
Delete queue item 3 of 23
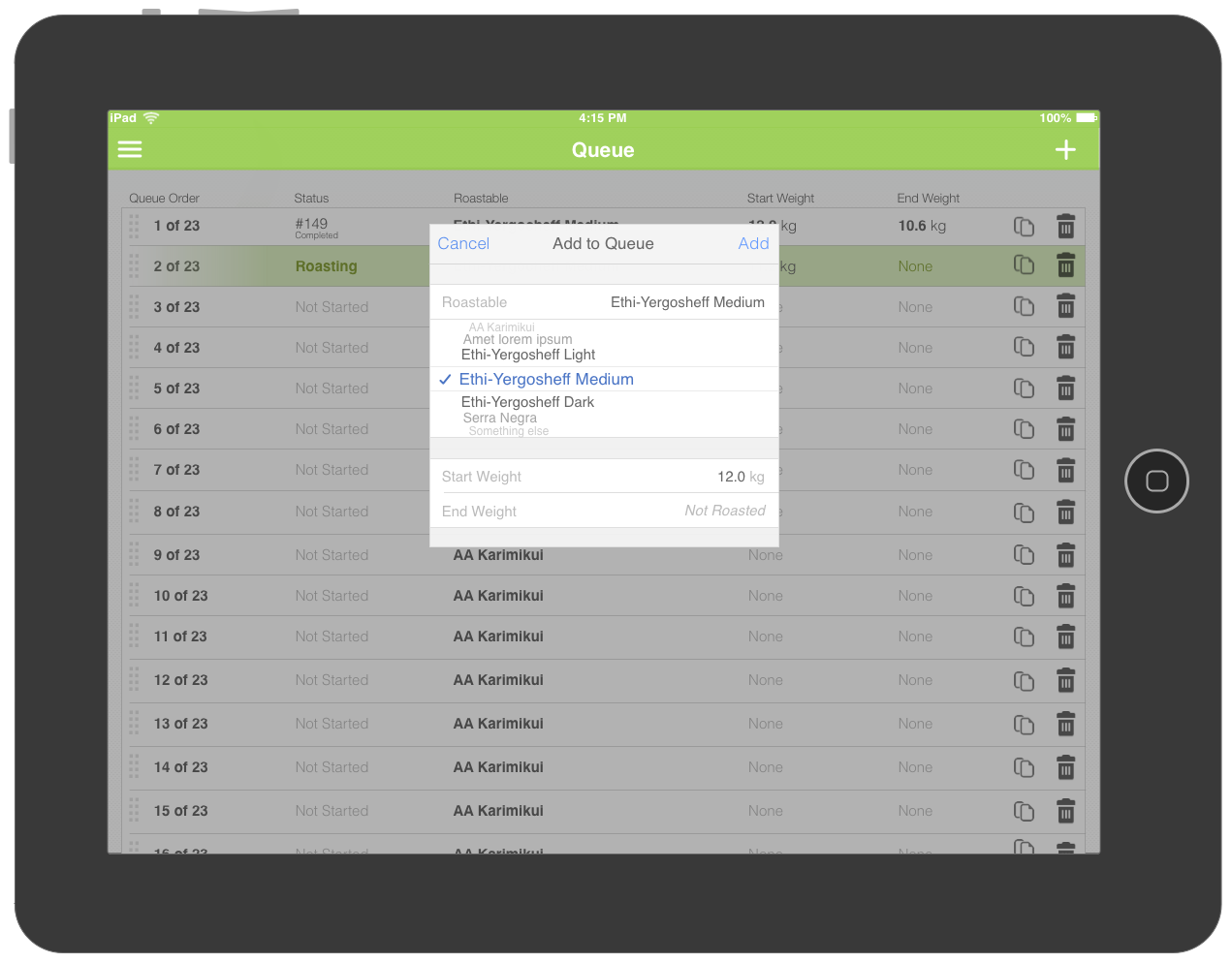point(1065,306)
